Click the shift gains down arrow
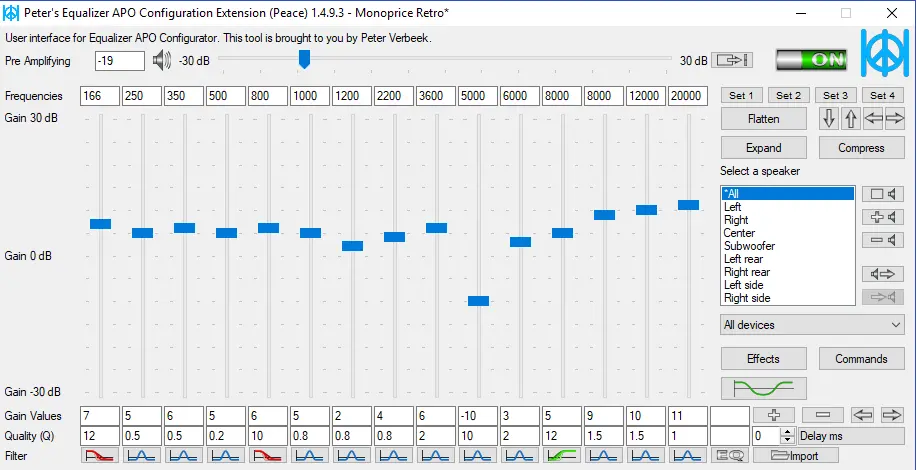This screenshot has height=470, width=917. (829, 119)
